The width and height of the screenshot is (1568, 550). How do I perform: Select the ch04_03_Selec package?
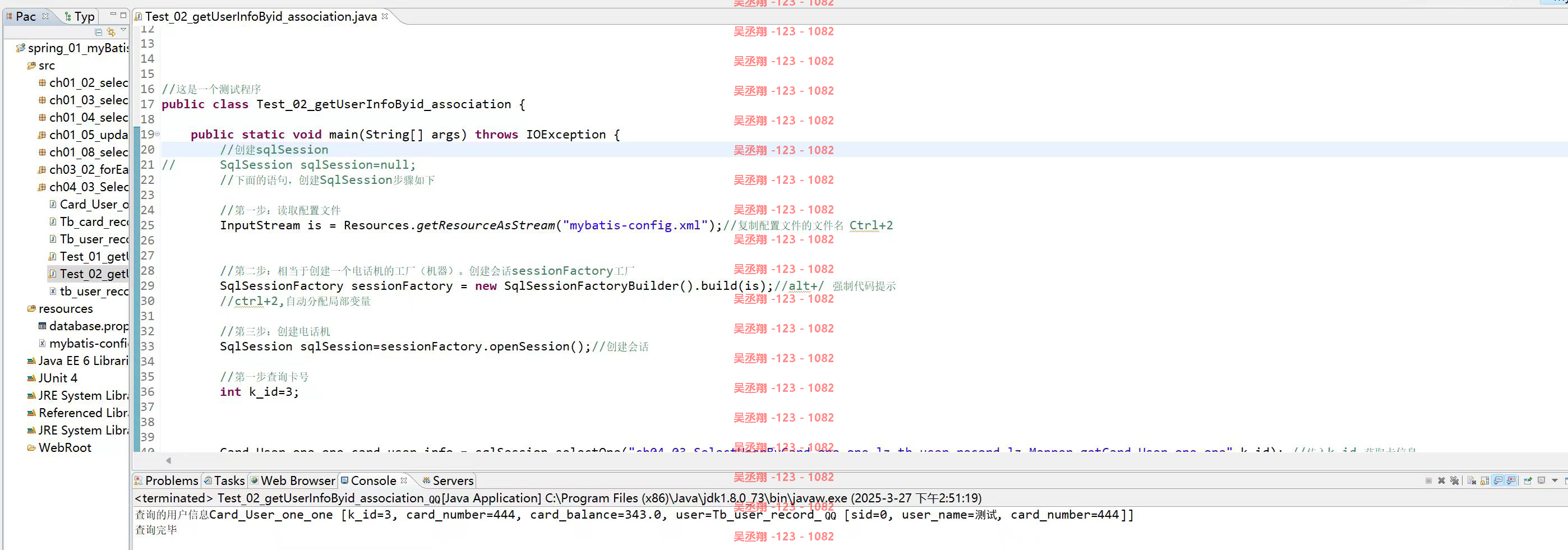(84, 187)
